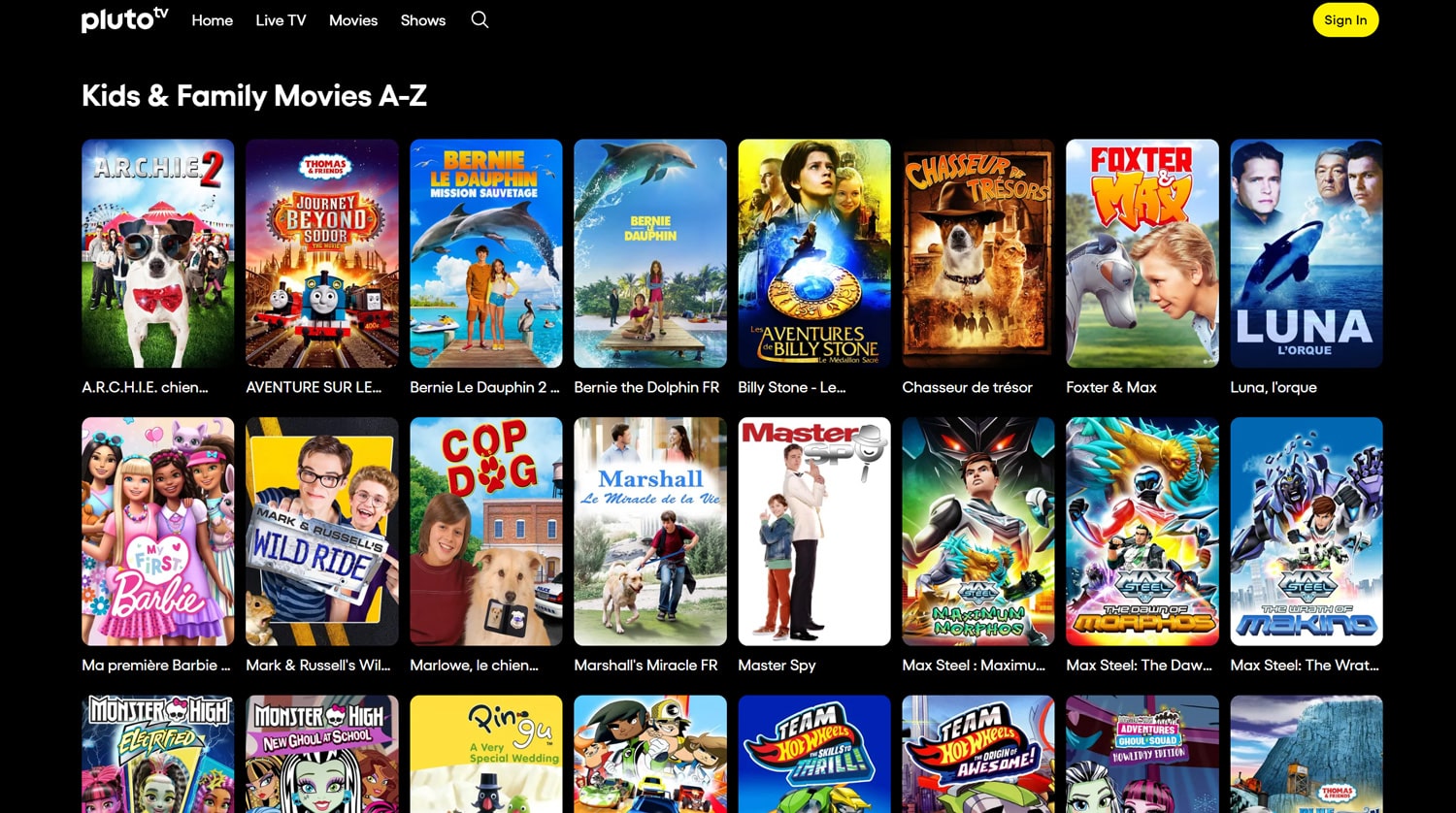
Task: Open Bernie Le Dauphin Mission Sauvetage poster
Action: pos(486,253)
